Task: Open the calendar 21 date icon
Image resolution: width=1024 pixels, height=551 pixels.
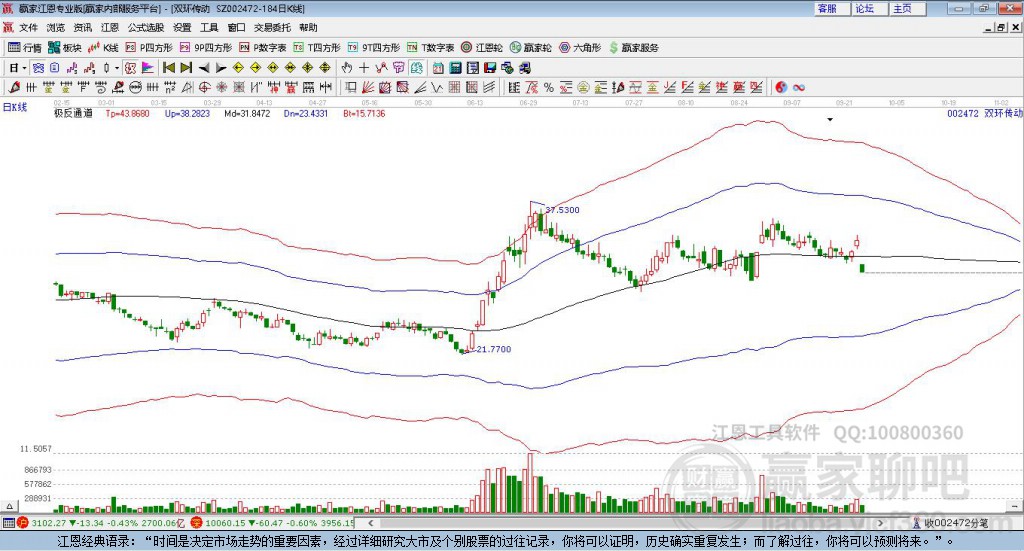Action: tap(438, 68)
